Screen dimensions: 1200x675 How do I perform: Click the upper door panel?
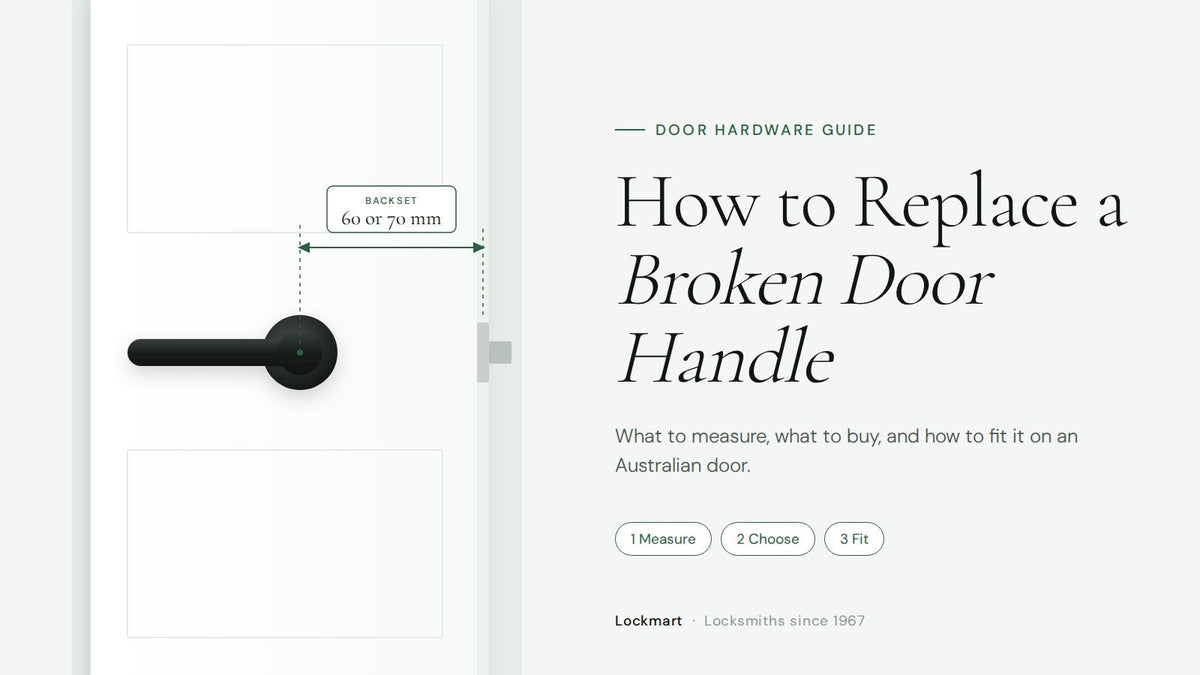pos(285,138)
